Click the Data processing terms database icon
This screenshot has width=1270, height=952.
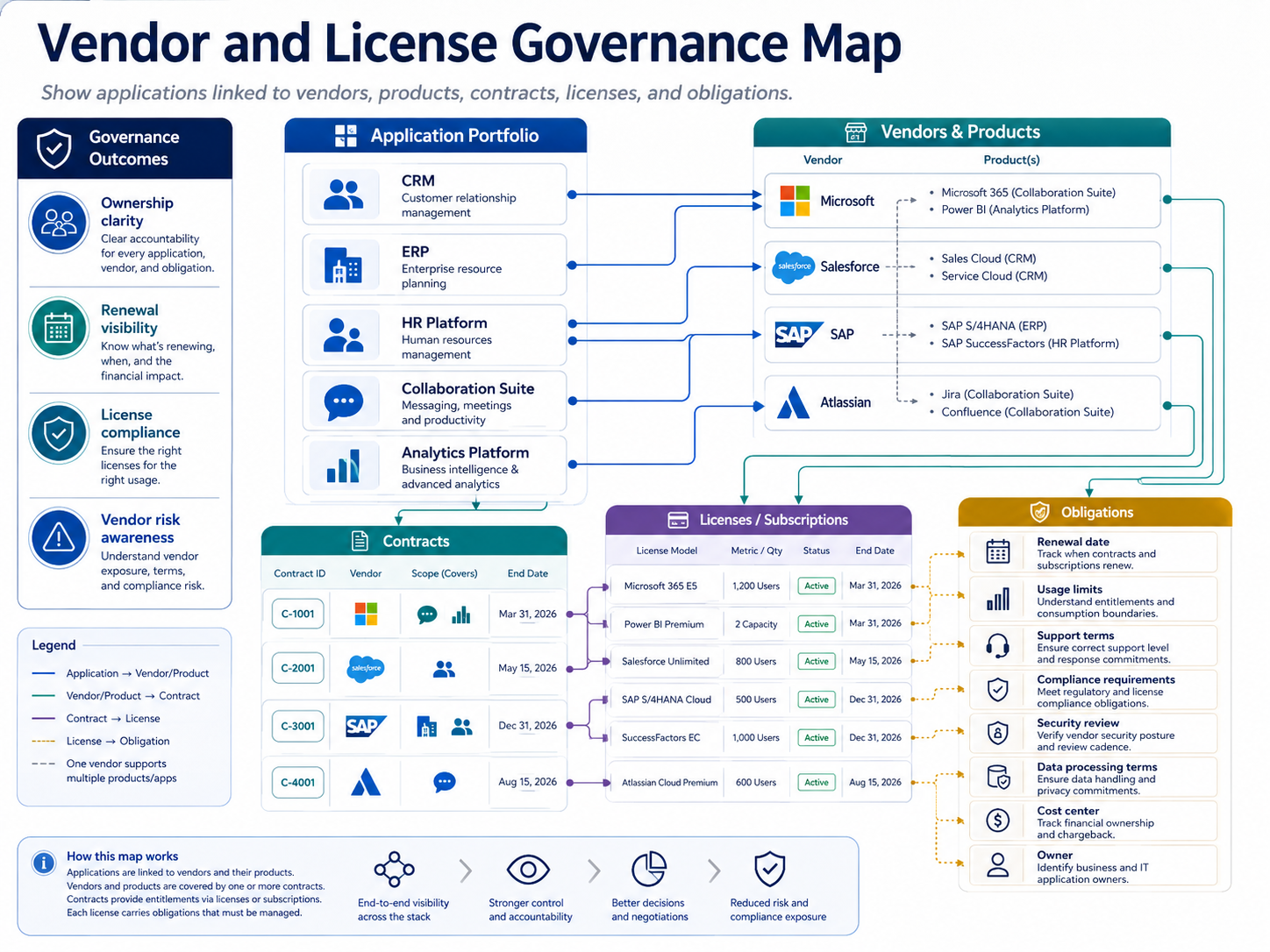pyautogui.click(x=998, y=777)
